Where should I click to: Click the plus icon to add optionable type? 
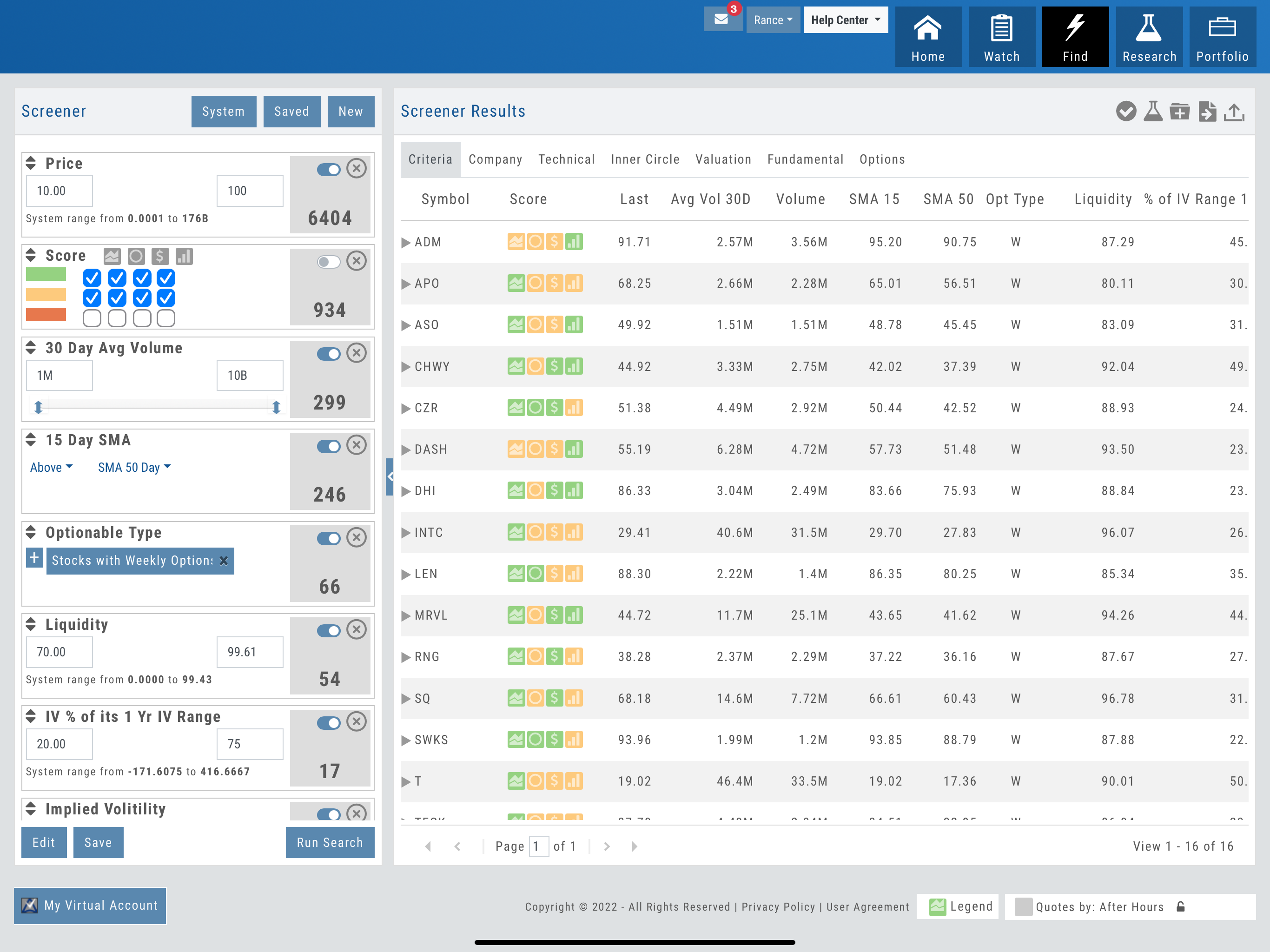pos(34,557)
